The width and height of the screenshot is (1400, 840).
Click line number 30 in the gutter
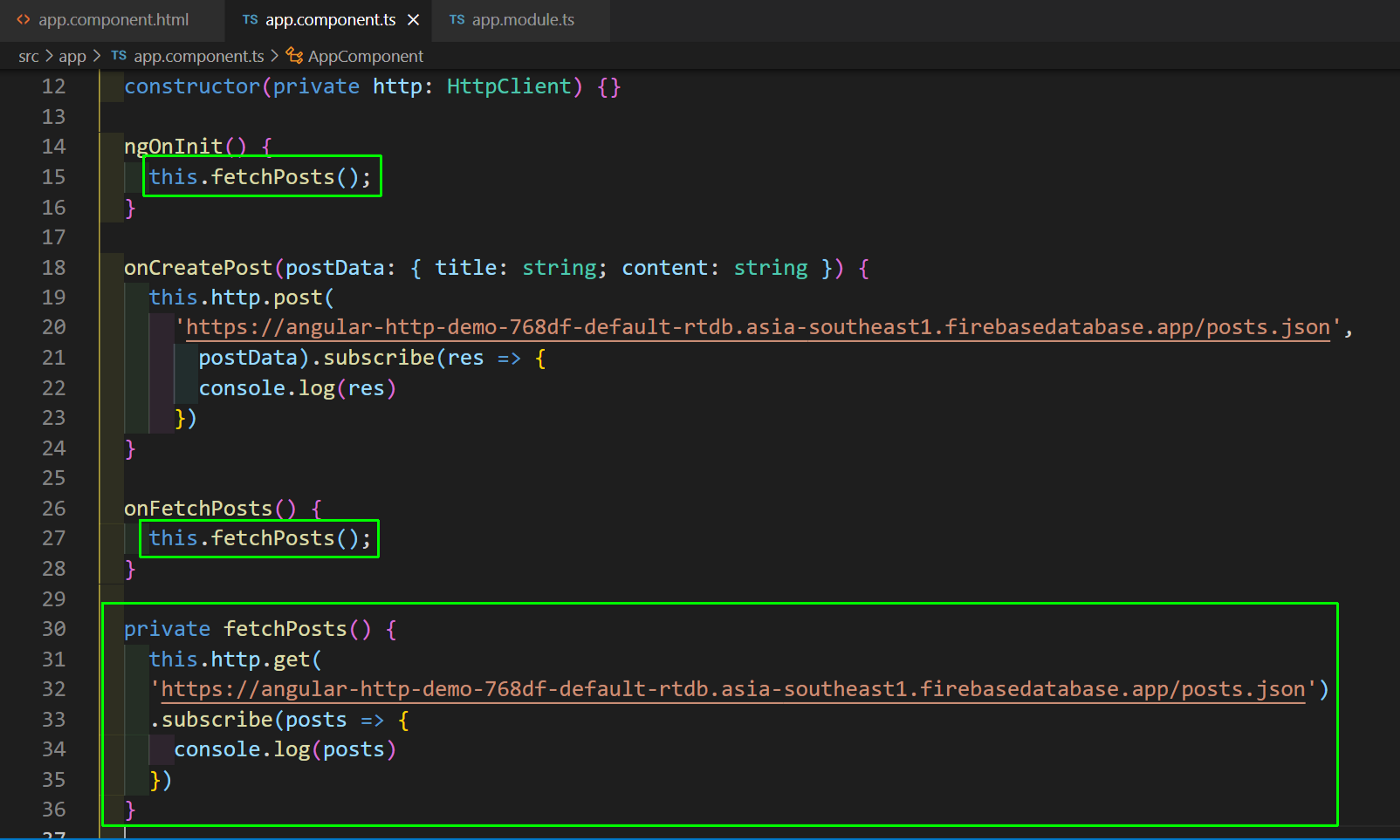(x=54, y=628)
